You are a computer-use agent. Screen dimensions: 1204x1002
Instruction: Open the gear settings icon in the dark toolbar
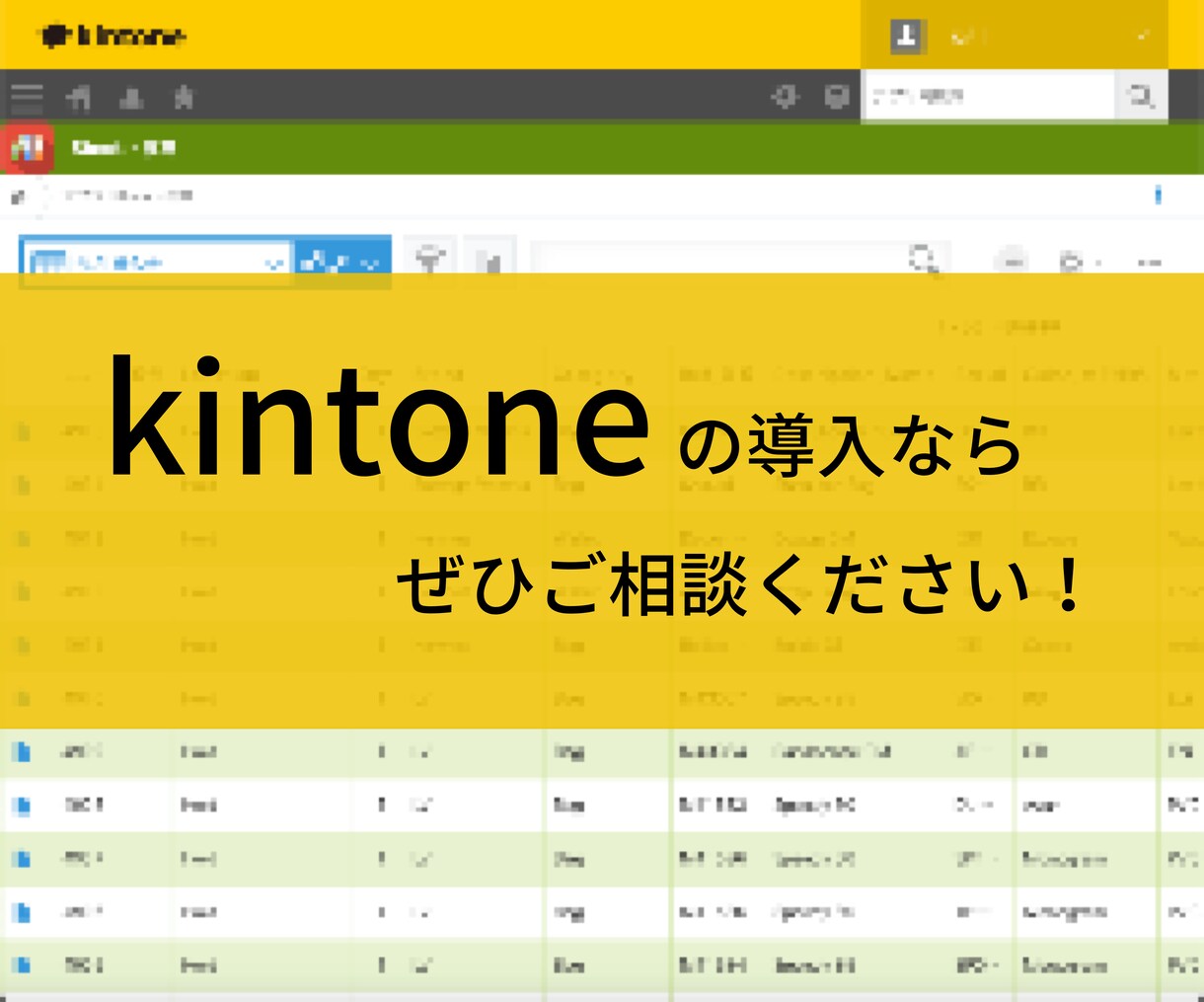coord(785,97)
